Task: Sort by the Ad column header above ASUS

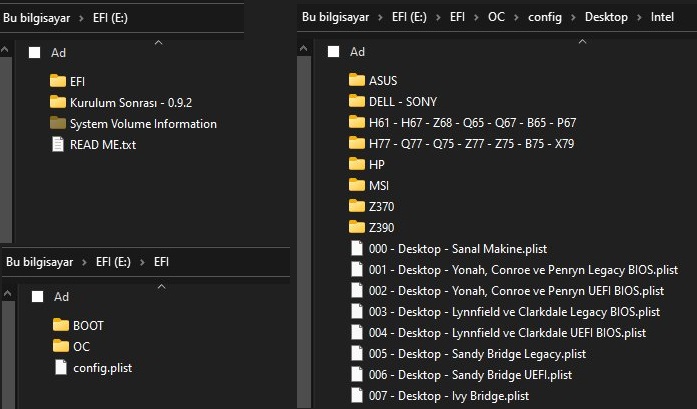Action: (x=357, y=52)
